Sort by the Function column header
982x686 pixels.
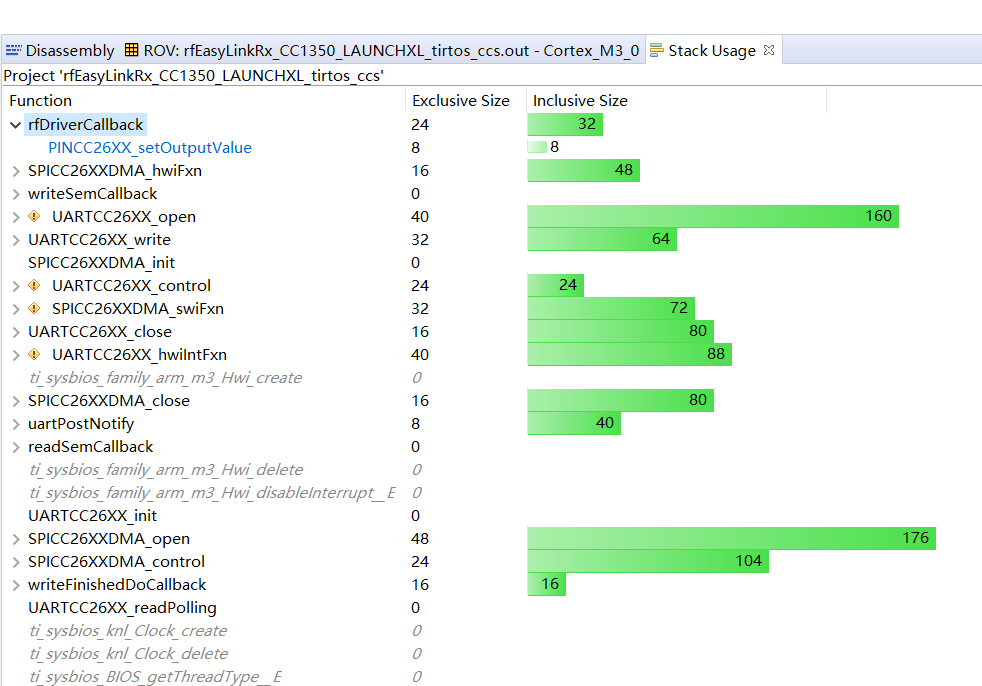tap(205, 101)
